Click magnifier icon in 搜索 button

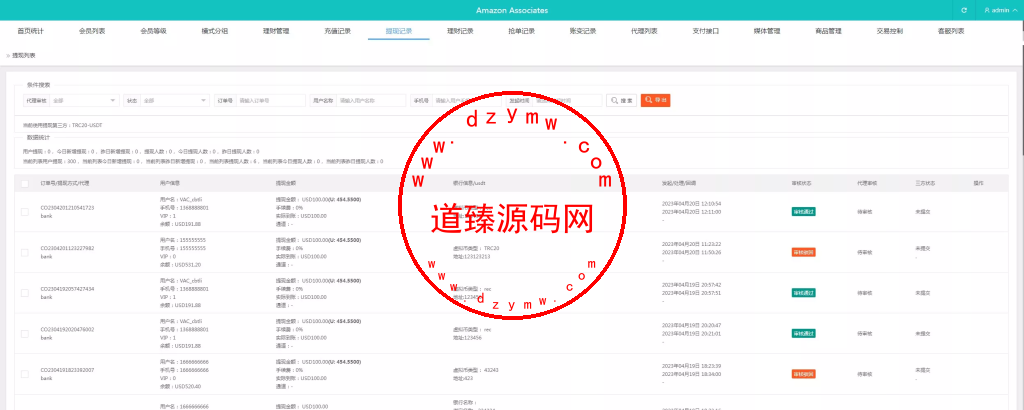pos(615,101)
